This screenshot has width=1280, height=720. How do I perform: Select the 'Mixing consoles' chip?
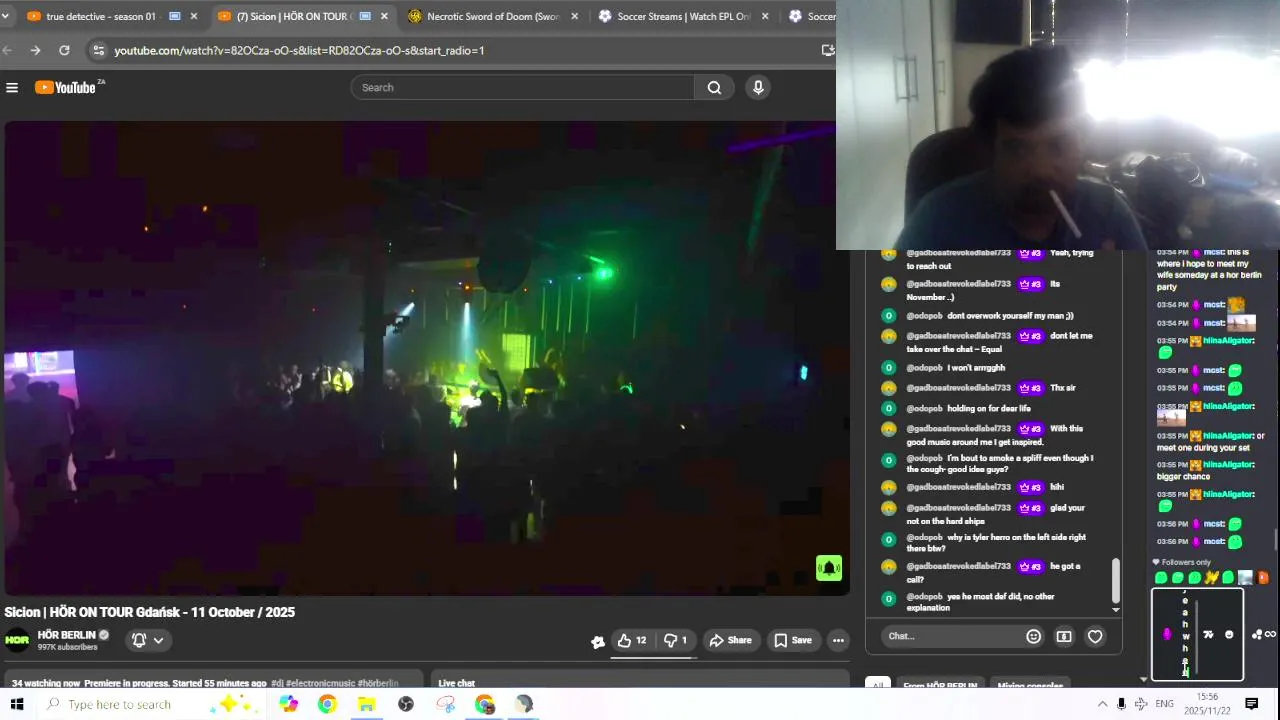[1030, 686]
